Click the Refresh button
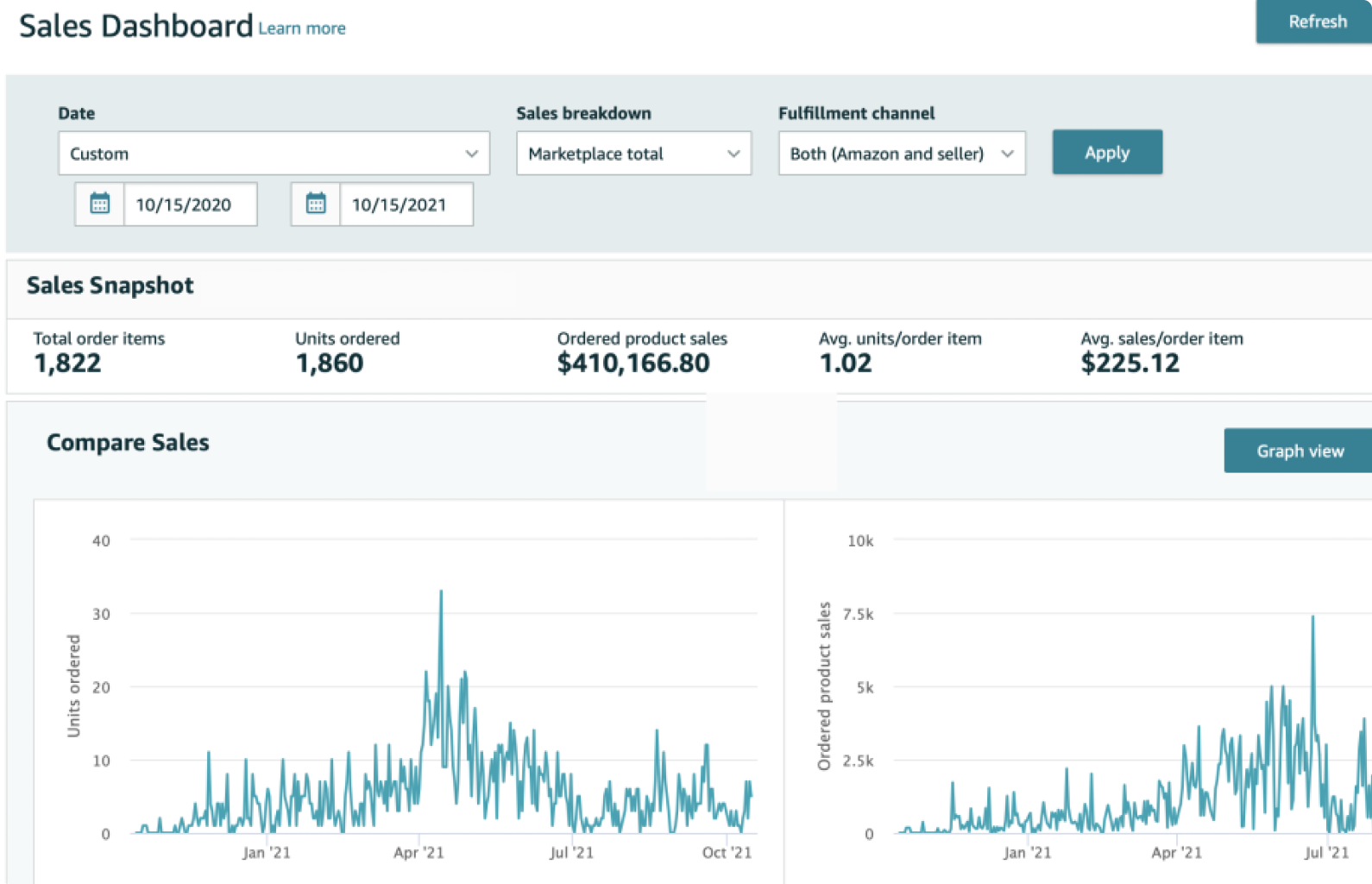1372x884 pixels. [1316, 22]
